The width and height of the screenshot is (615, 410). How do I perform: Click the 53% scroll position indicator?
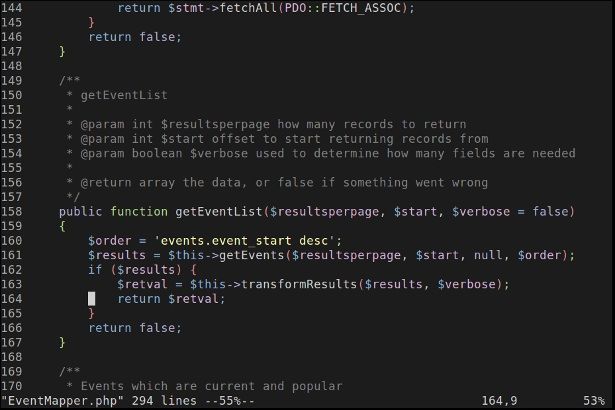click(x=594, y=401)
